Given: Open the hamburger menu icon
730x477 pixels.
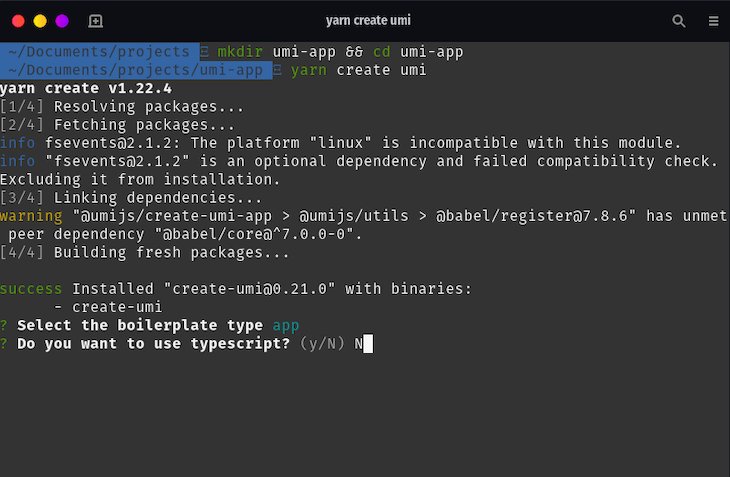Looking at the screenshot, I should tap(713, 21).
